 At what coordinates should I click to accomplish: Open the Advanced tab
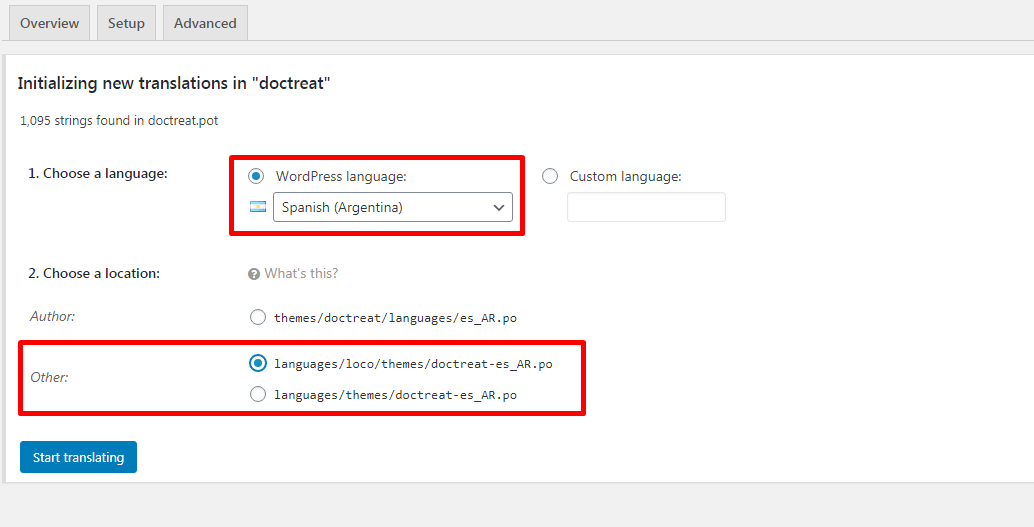tap(205, 23)
